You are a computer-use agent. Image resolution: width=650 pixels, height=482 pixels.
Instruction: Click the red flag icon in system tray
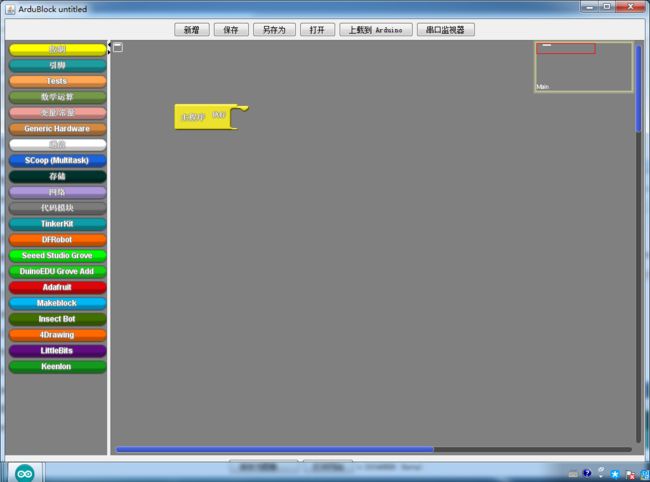pyautogui.click(x=630, y=475)
